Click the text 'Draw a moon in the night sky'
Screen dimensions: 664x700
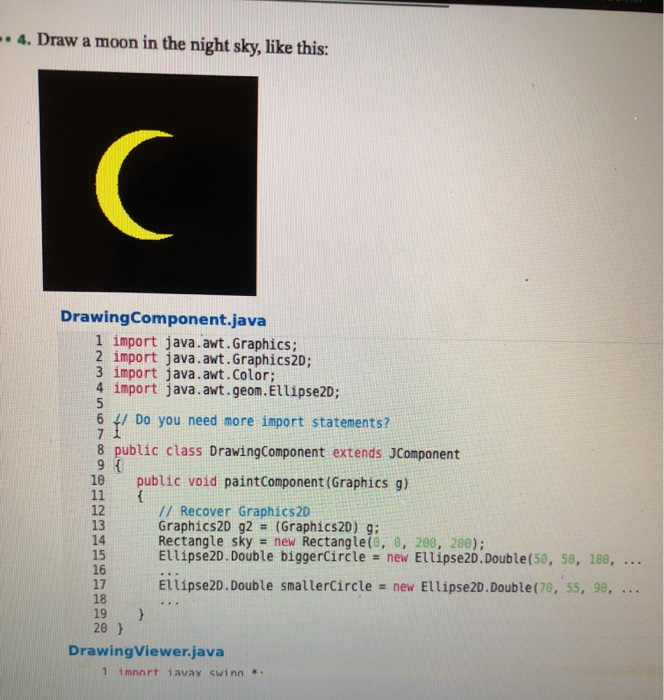tap(149, 43)
